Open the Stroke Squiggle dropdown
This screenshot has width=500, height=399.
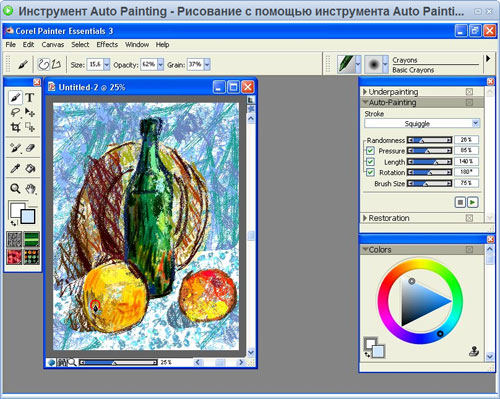point(422,123)
